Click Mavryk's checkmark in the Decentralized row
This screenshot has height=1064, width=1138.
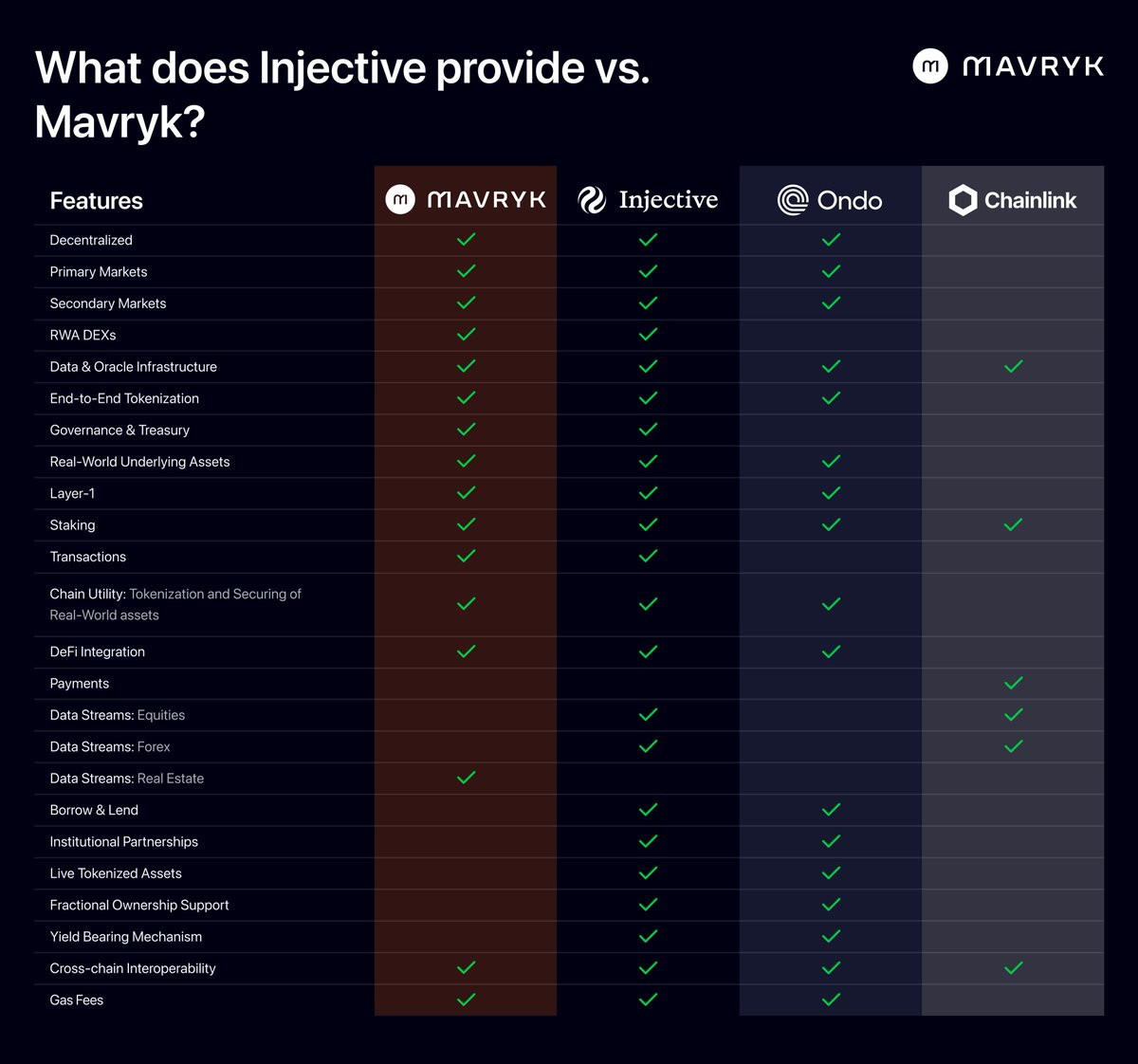pyautogui.click(x=466, y=240)
